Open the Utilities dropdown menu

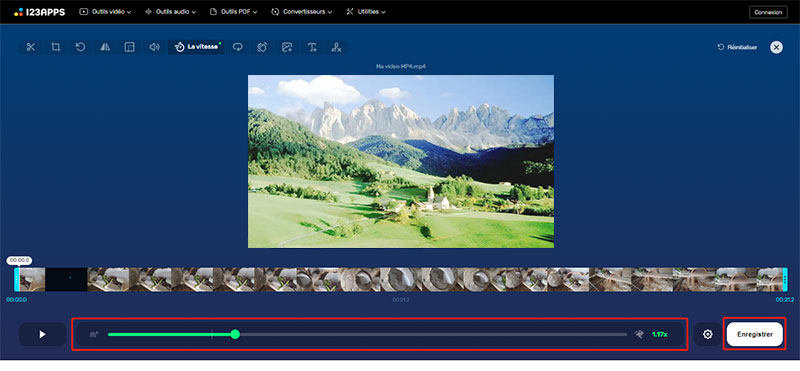pos(366,12)
